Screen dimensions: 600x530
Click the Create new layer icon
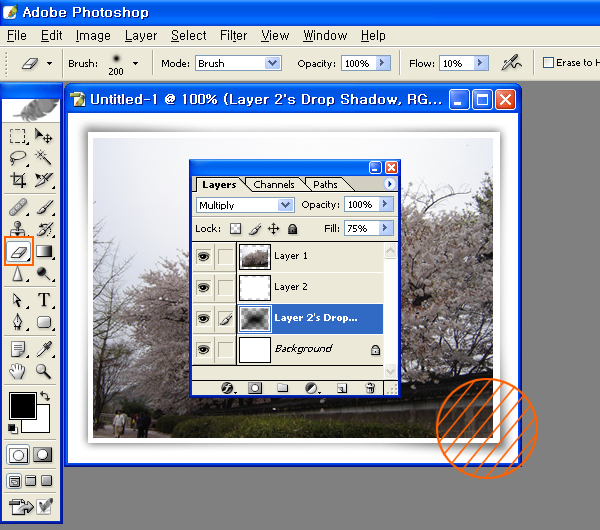[342, 388]
